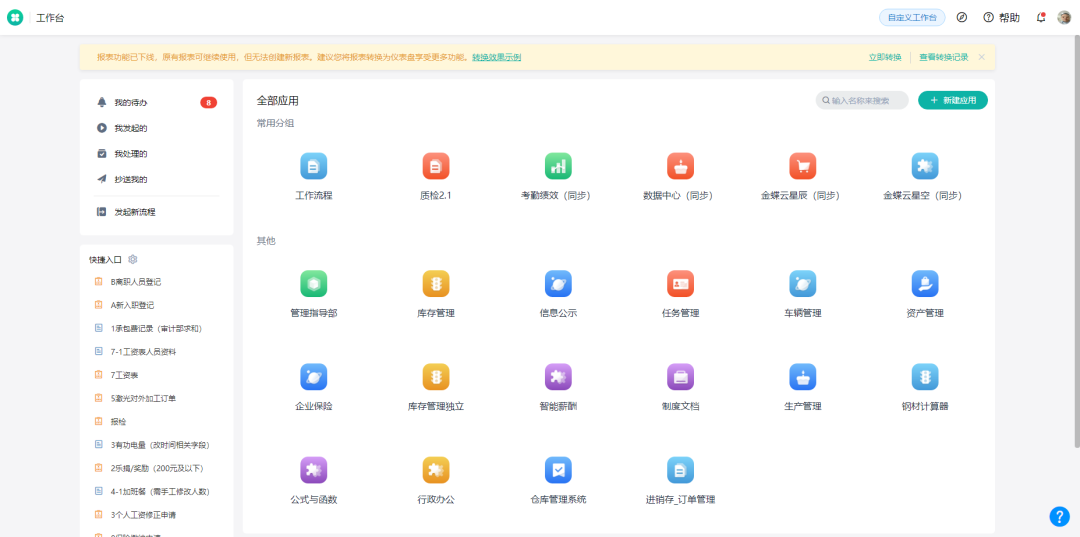Click the blue help bubble icon

(x=1059, y=516)
